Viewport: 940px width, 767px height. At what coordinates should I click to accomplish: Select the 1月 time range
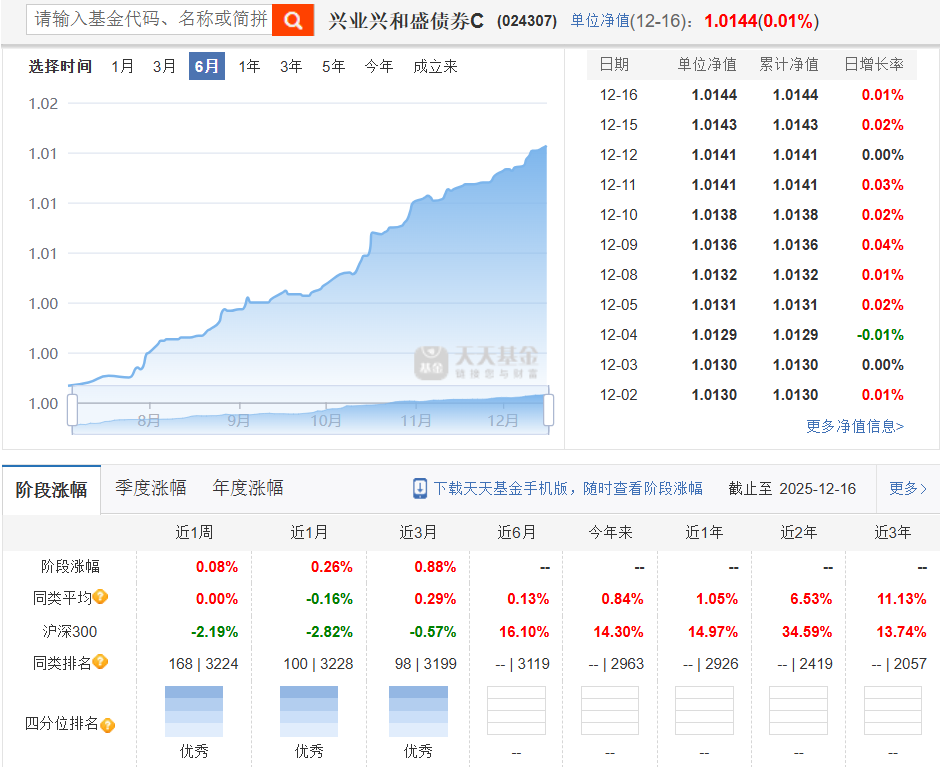[122, 66]
